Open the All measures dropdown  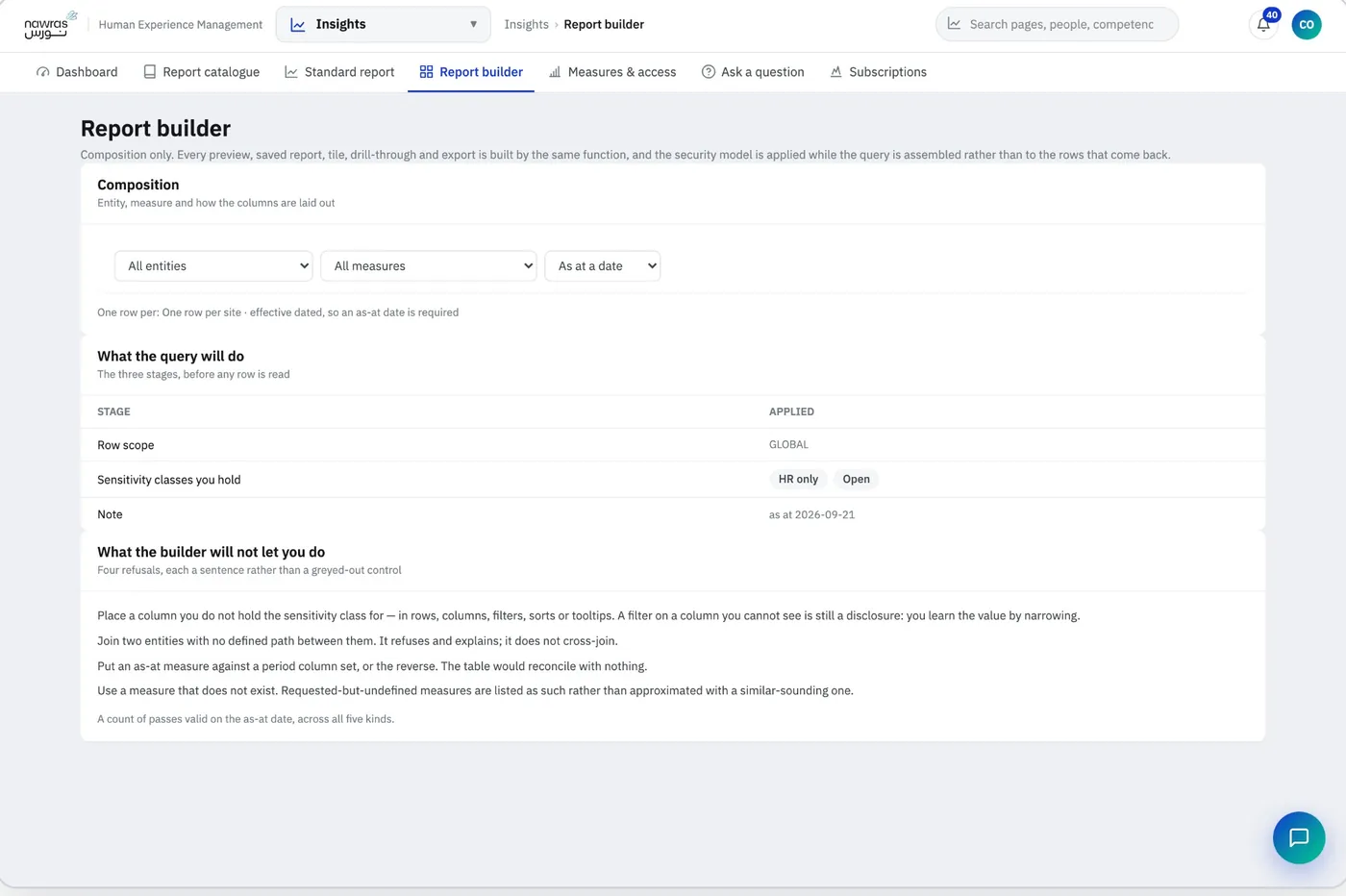coord(429,266)
